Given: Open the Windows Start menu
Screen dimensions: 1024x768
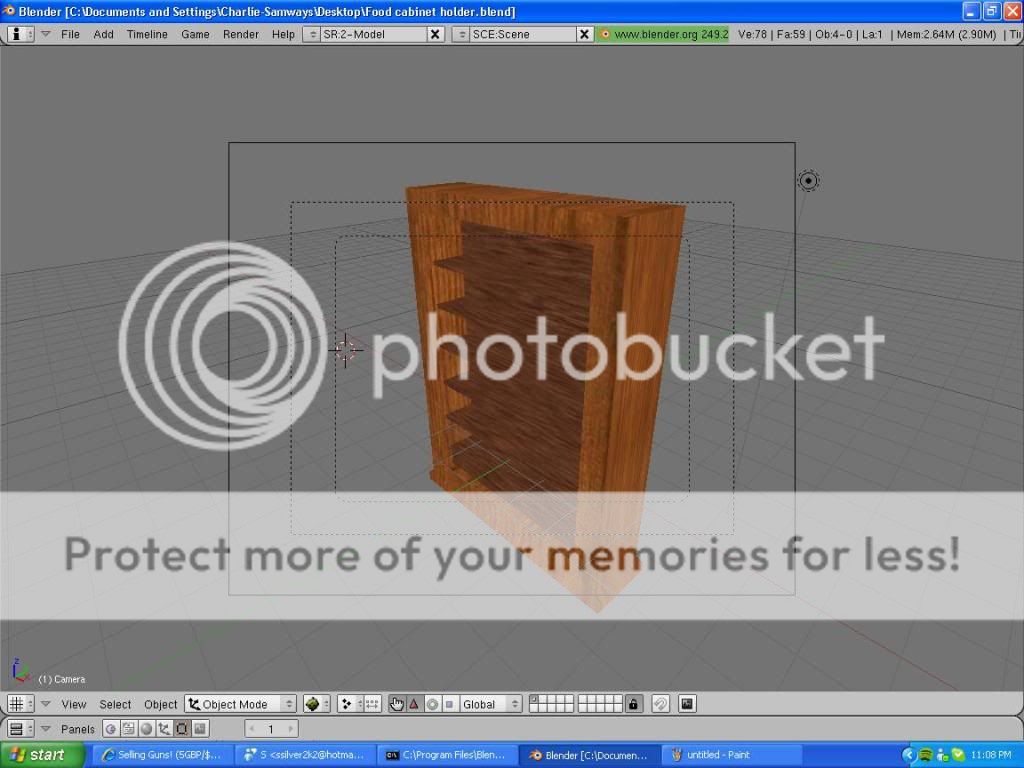Looking at the screenshot, I should (x=42, y=755).
